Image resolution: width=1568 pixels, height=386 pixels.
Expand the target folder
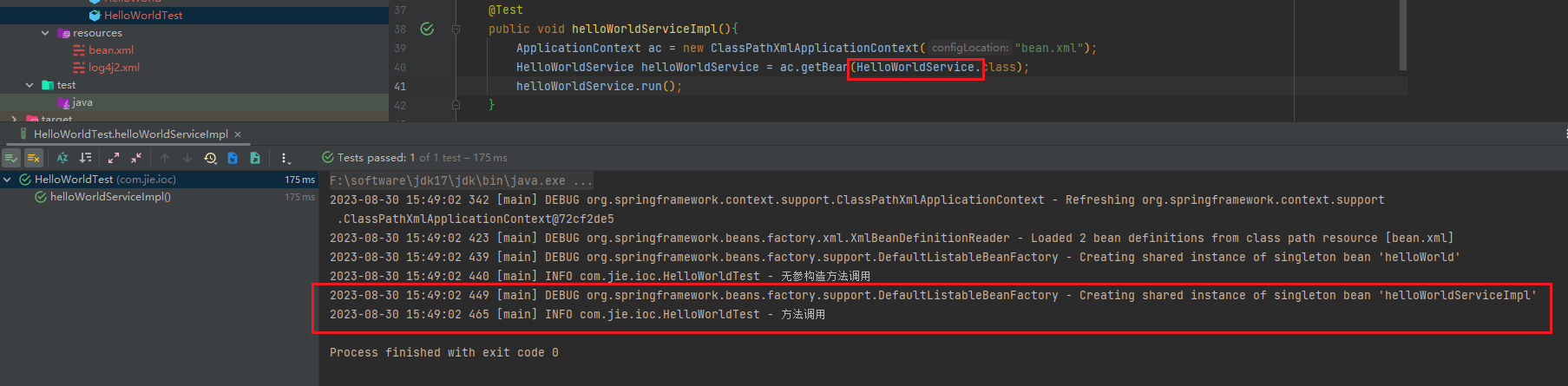[x=14, y=119]
